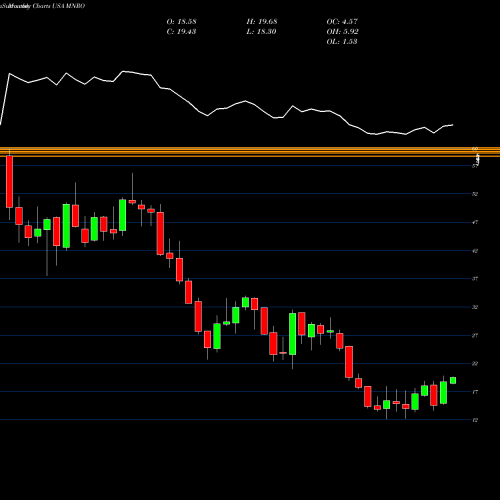The height and width of the screenshot is (500, 500).
Task: Click the close value 'C: 19.43'
Action: [x=181, y=32]
